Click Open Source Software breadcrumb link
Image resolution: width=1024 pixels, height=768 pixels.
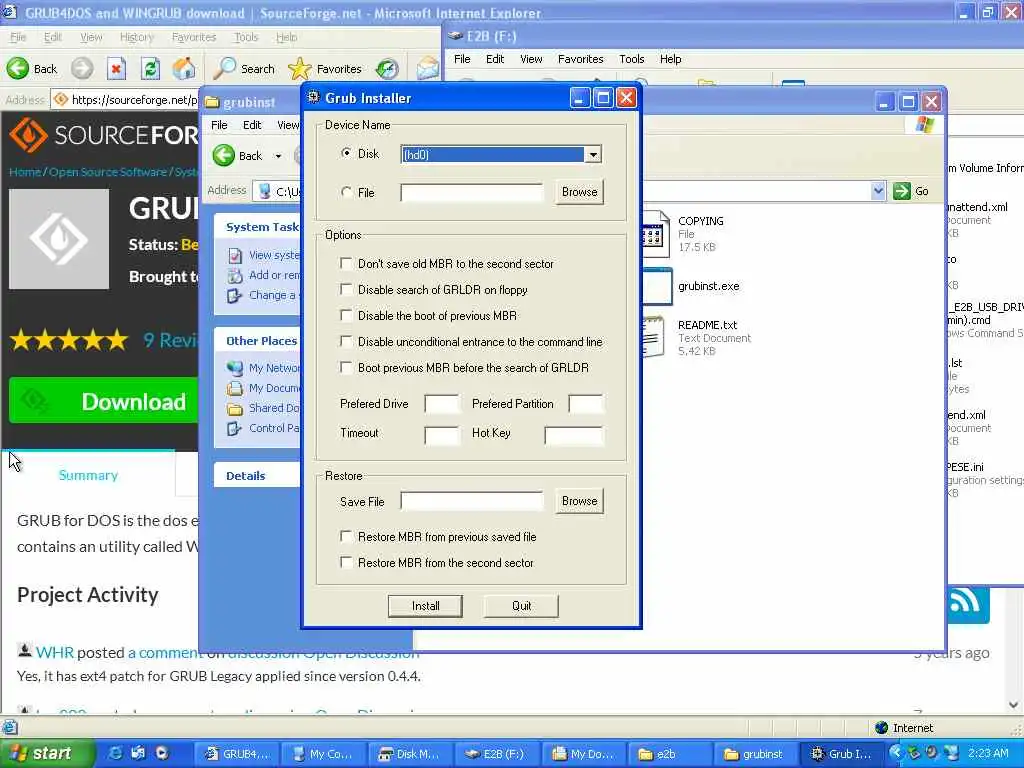click(108, 172)
